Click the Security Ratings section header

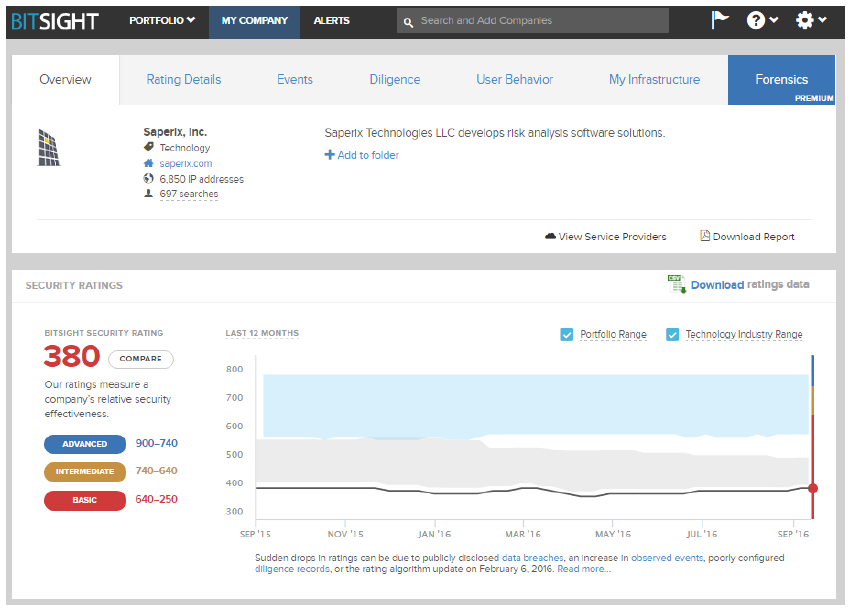click(x=74, y=286)
